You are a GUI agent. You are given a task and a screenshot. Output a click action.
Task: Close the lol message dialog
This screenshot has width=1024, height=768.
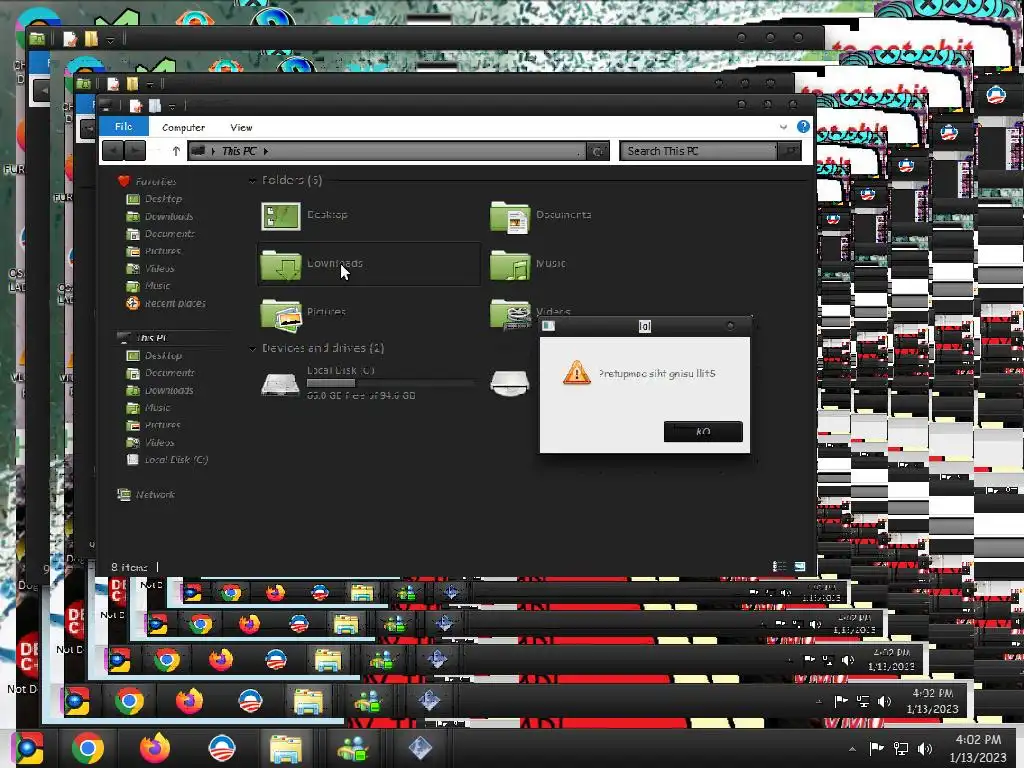[x=730, y=326]
